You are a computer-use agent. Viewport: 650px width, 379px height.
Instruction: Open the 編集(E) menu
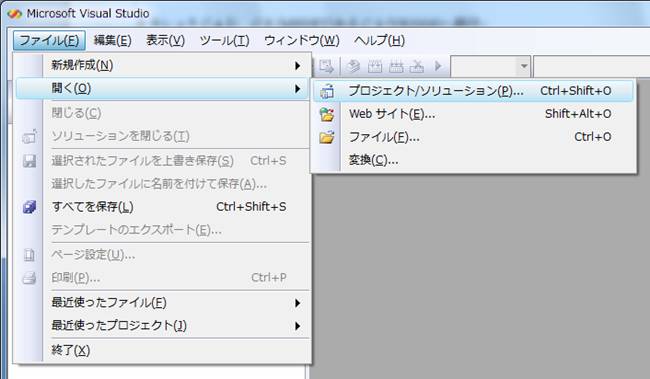coord(112,40)
